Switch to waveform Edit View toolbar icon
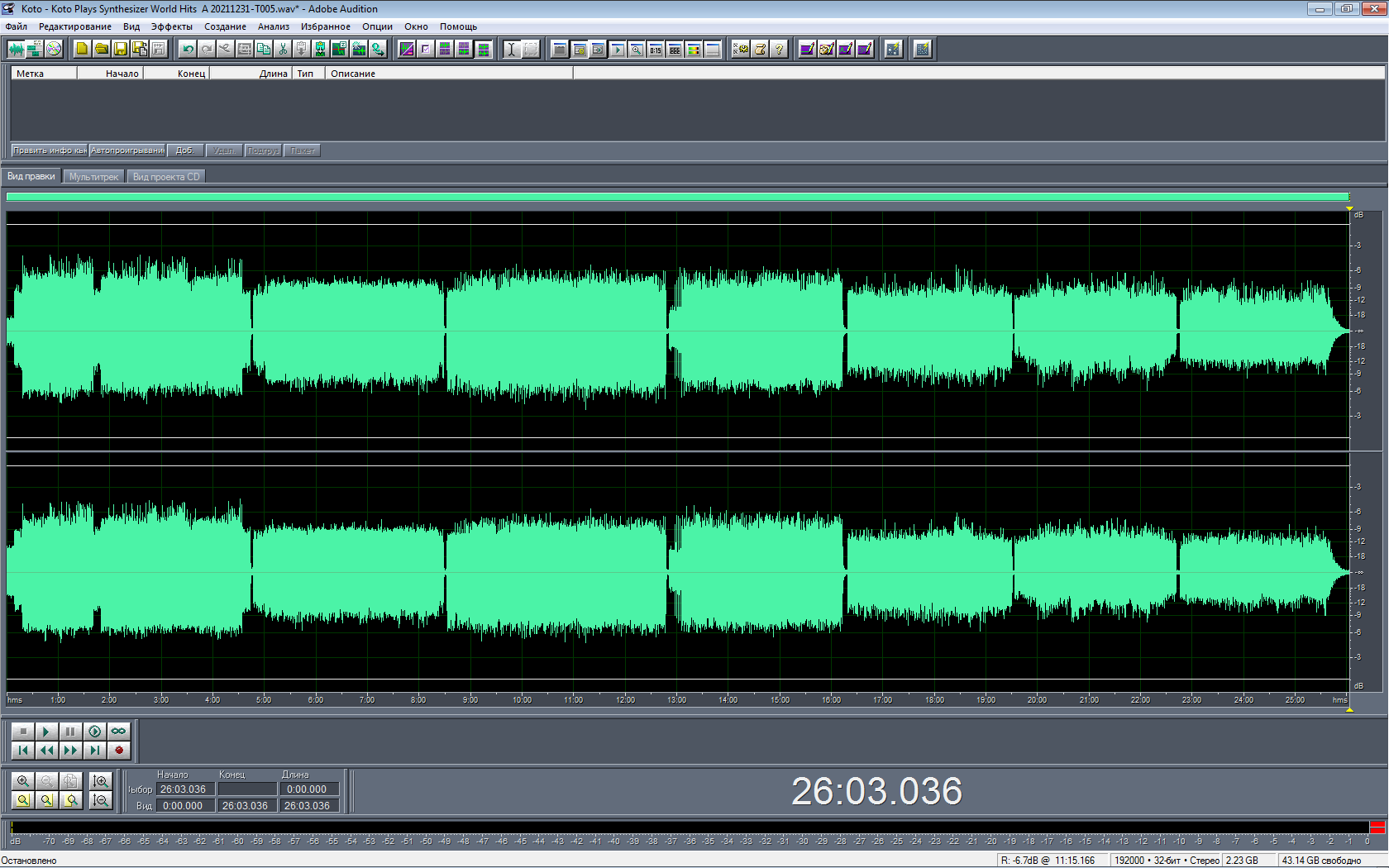 16,49
